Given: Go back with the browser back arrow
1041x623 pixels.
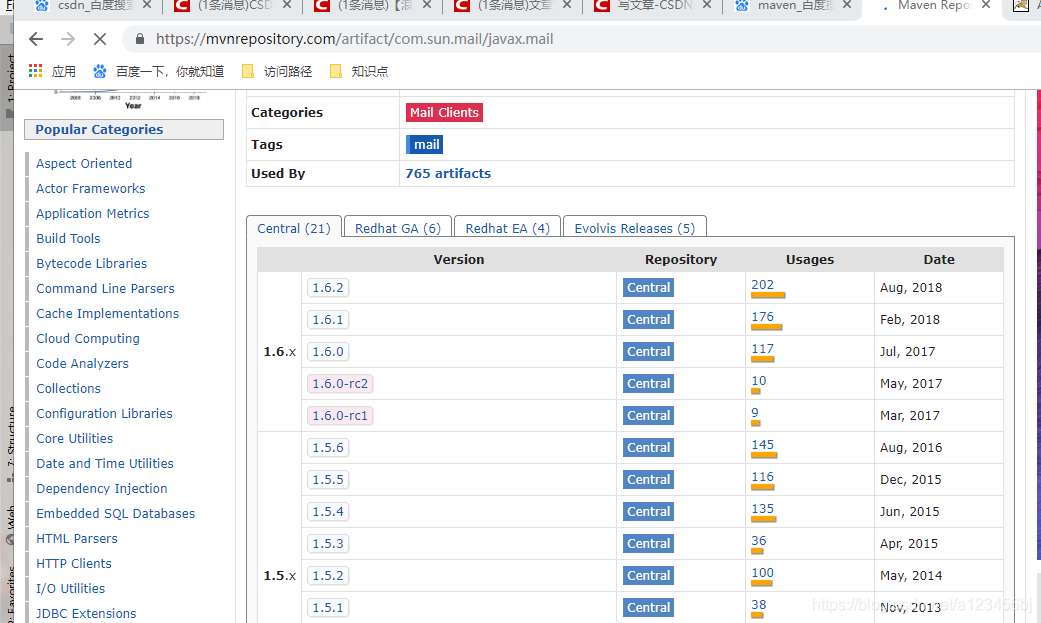Looking at the screenshot, I should tap(36, 39).
